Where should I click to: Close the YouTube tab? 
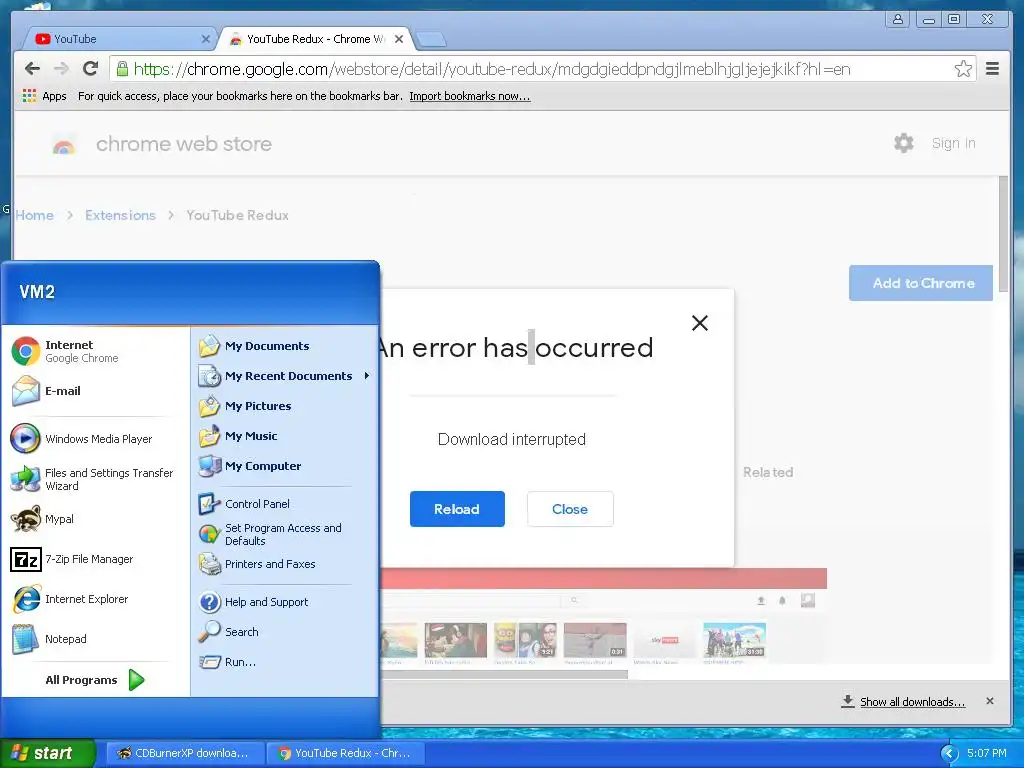pyautogui.click(x=205, y=39)
